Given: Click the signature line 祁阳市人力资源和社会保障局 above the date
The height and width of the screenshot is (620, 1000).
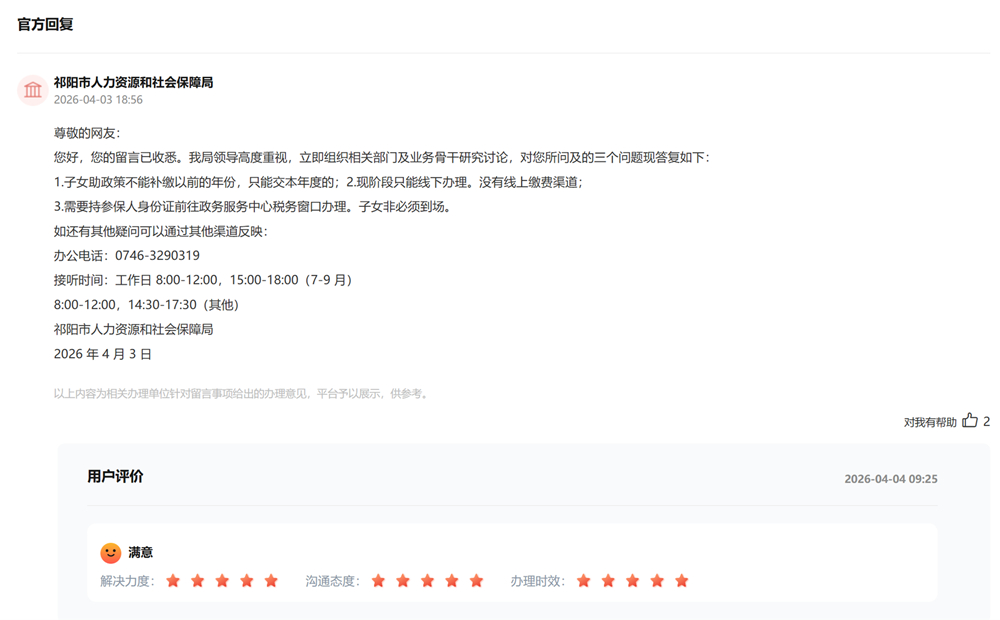Looking at the screenshot, I should tap(133, 329).
